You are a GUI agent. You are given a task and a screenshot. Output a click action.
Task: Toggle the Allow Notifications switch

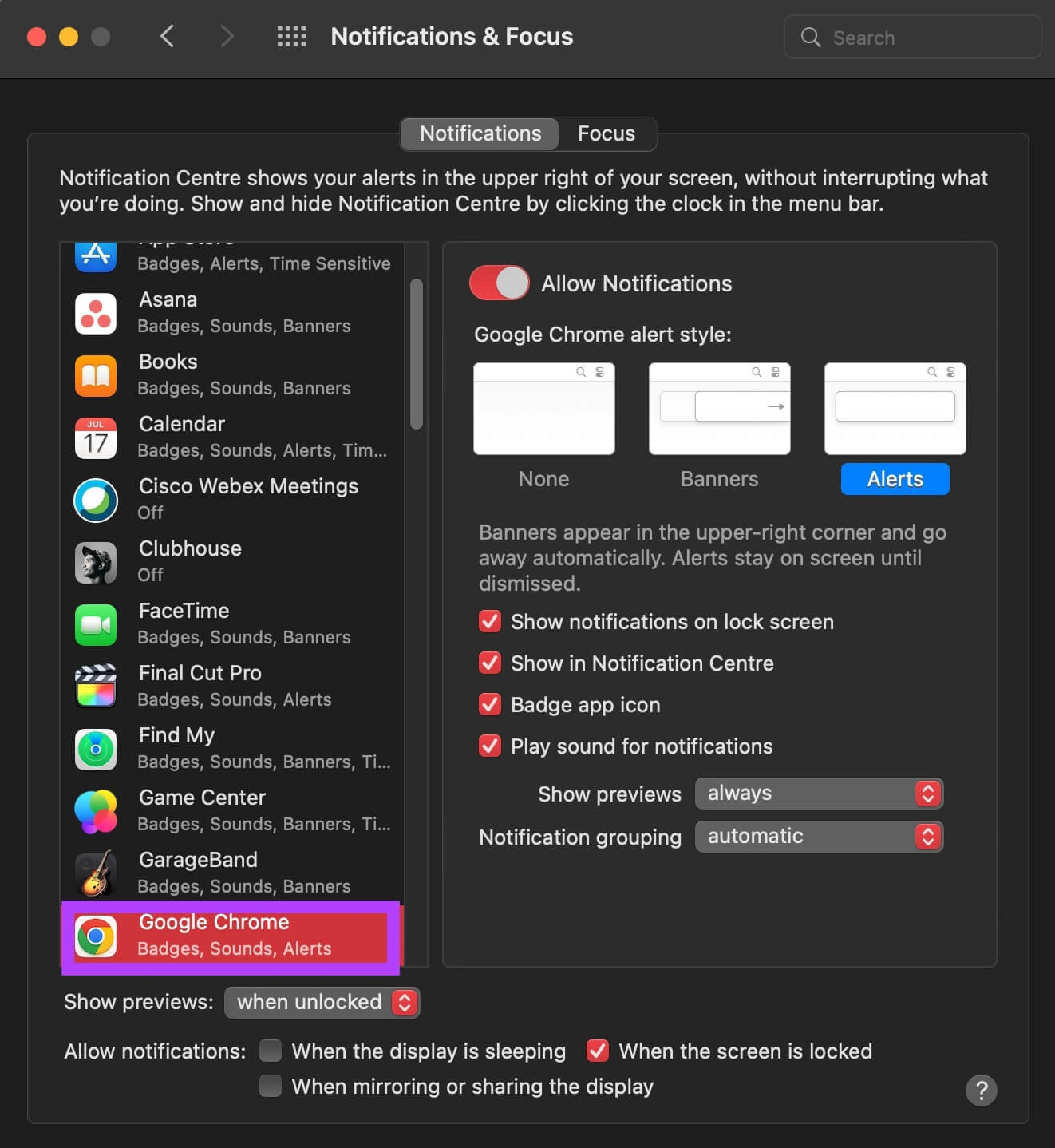click(500, 283)
